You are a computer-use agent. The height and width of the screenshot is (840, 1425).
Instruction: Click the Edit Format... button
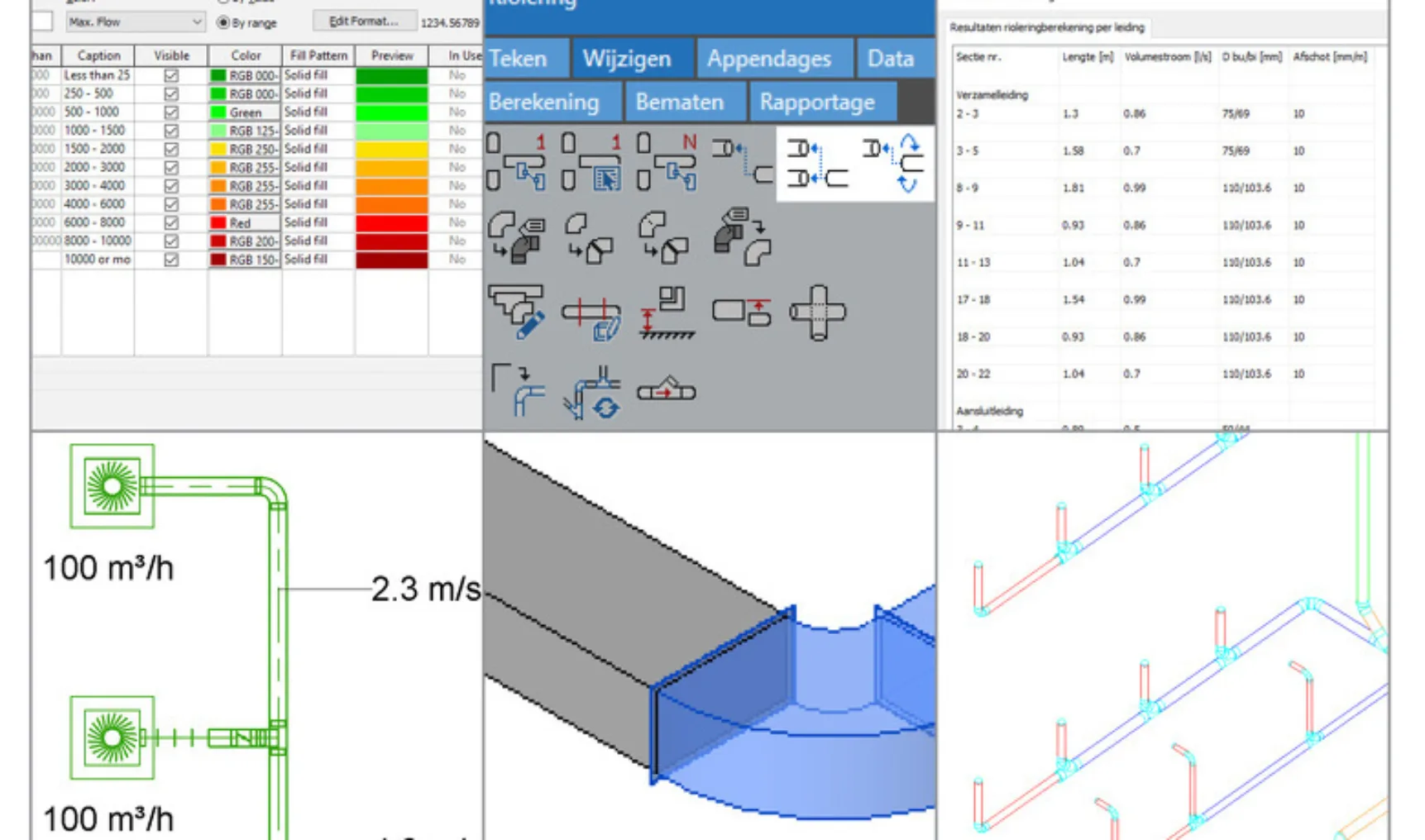[x=363, y=21]
